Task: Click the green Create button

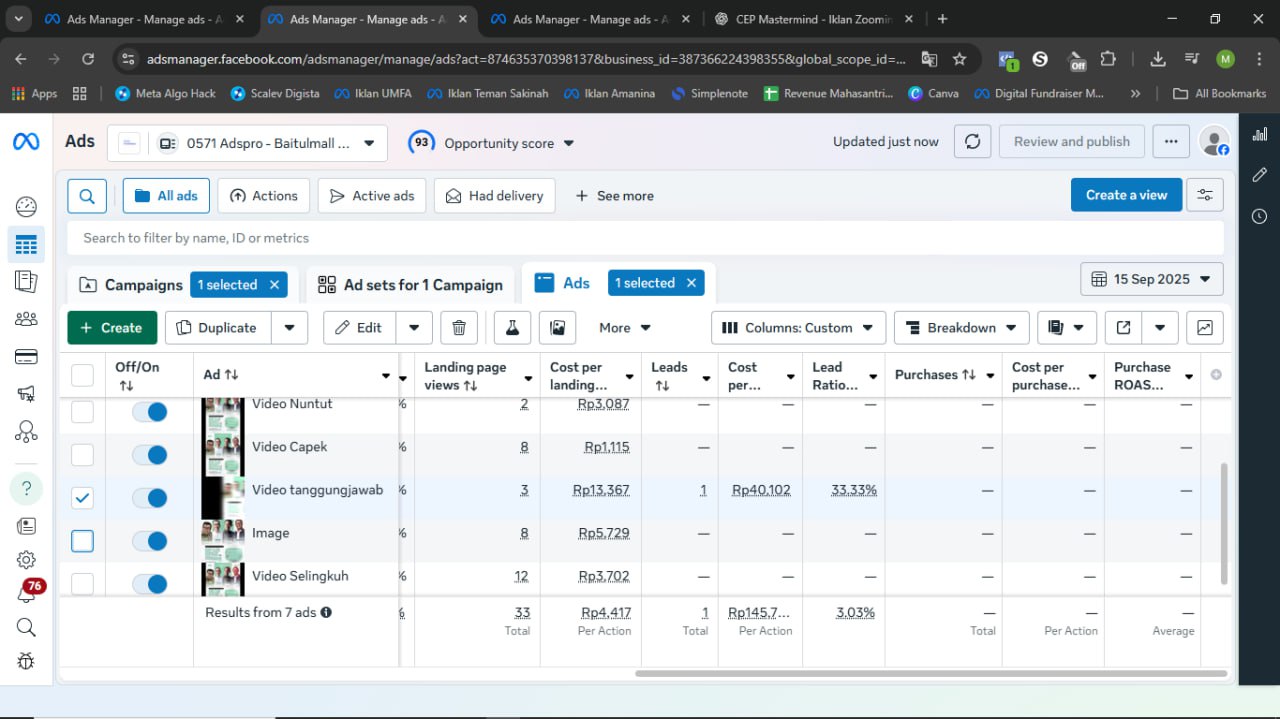Action: pos(111,328)
